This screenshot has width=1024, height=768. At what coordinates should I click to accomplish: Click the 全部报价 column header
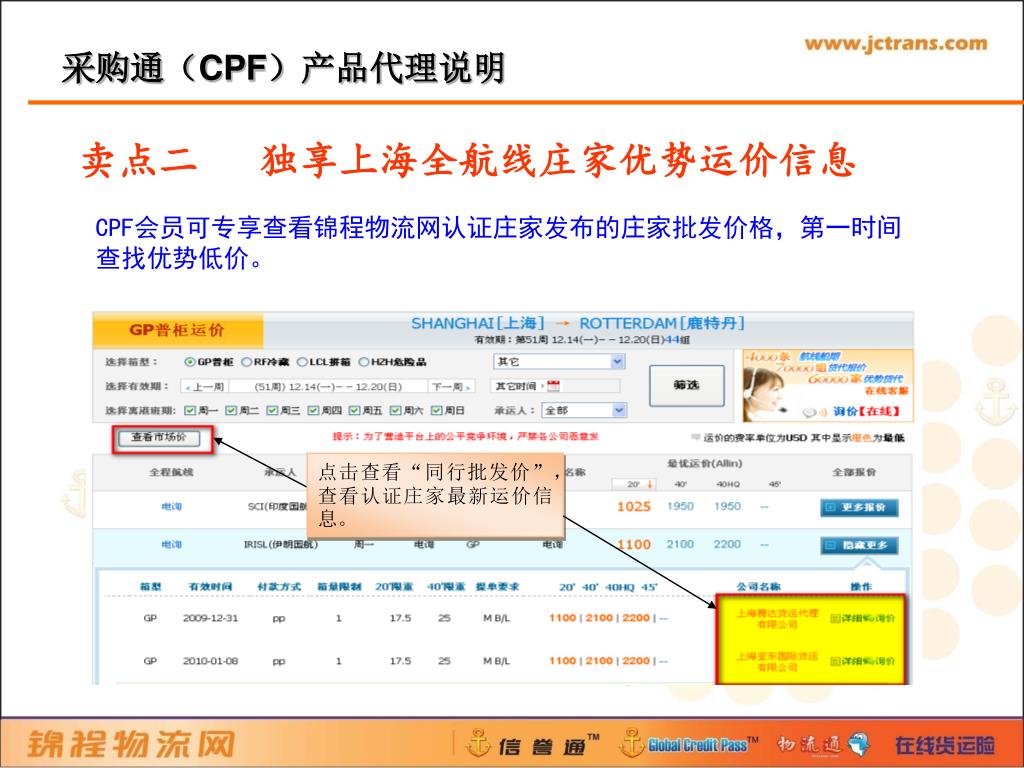click(854, 472)
